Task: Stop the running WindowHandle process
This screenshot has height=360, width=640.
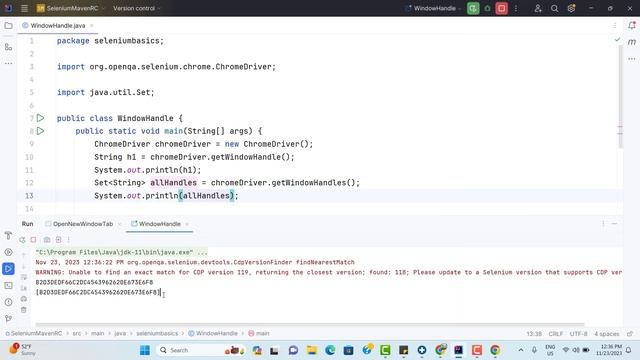Action: click(x=502, y=8)
